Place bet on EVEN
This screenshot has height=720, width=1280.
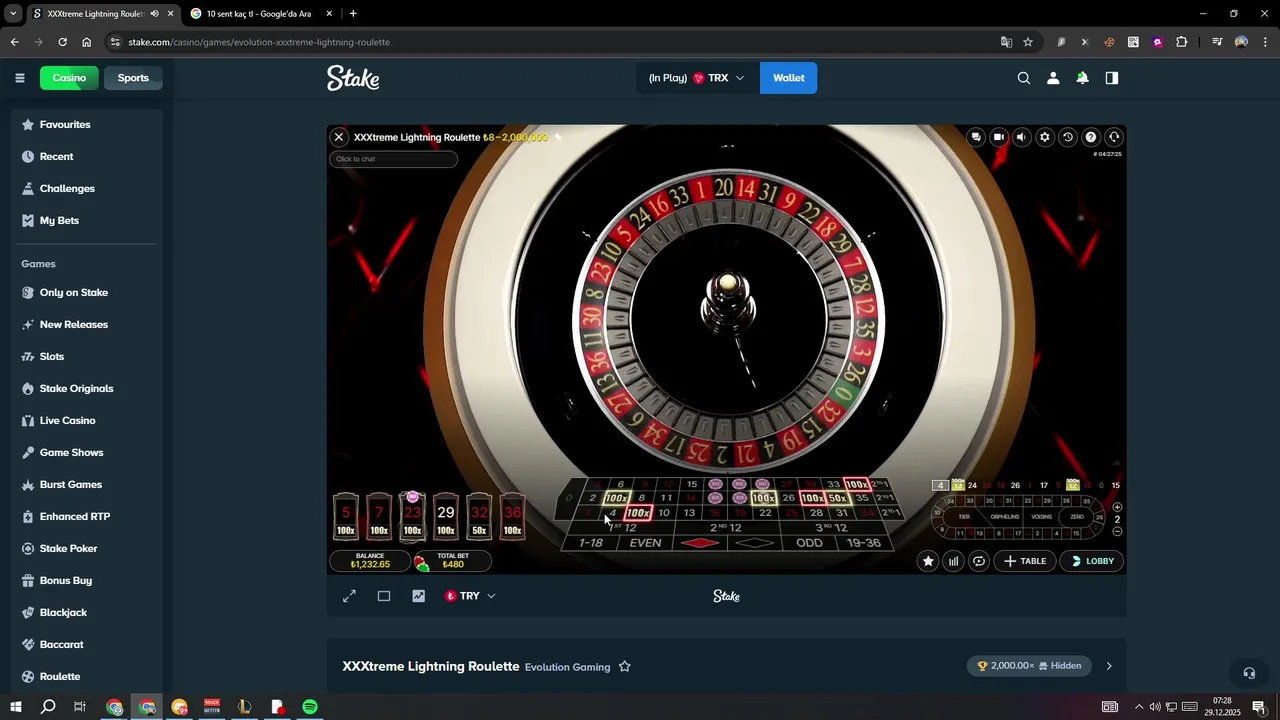pos(645,543)
